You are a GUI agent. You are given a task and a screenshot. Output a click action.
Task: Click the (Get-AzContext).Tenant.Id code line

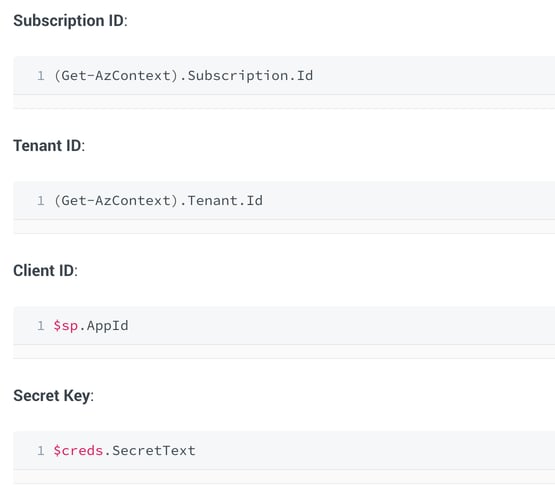pos(158,201)
